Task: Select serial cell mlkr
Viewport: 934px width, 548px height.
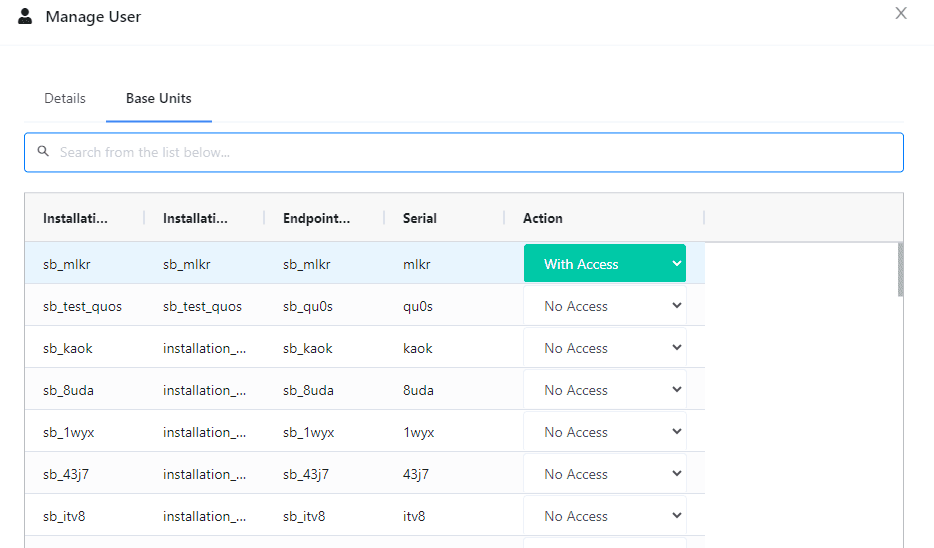Action: 416,264
